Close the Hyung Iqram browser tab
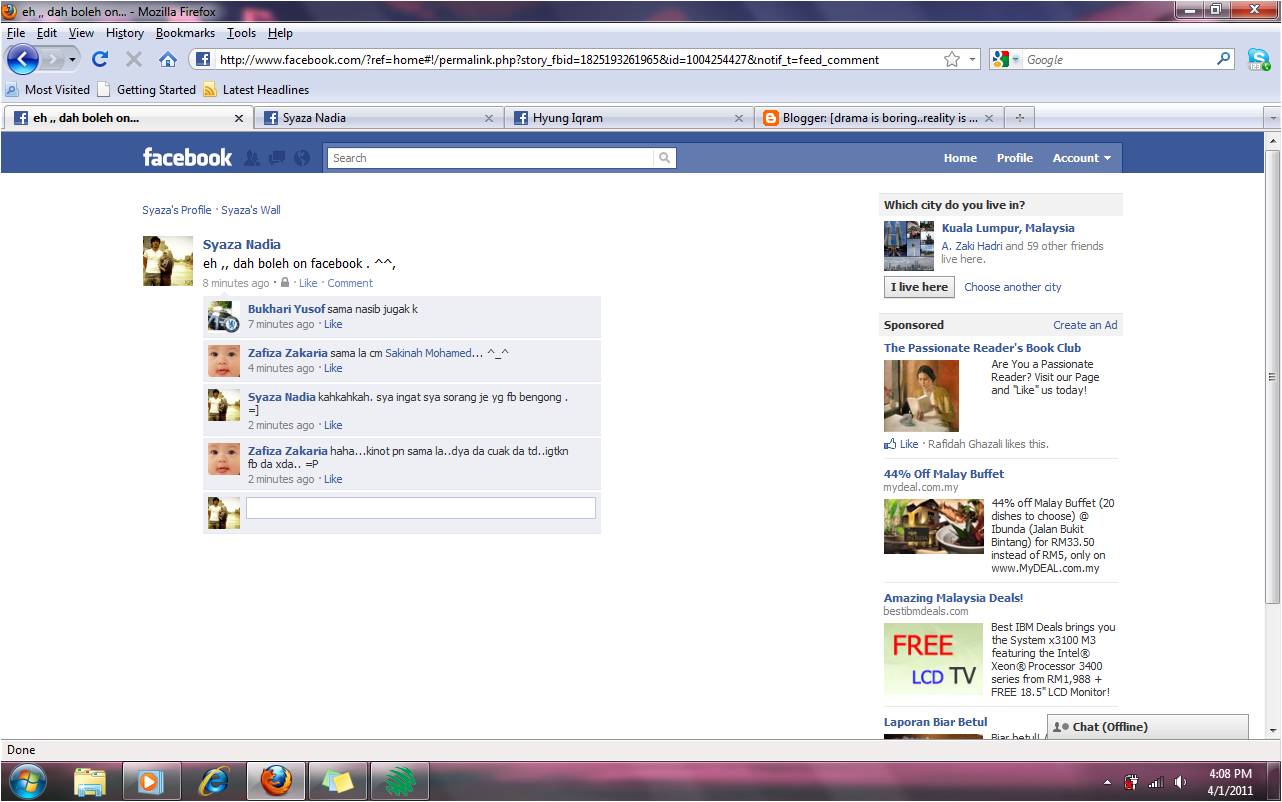 click(x=739, y=118)
